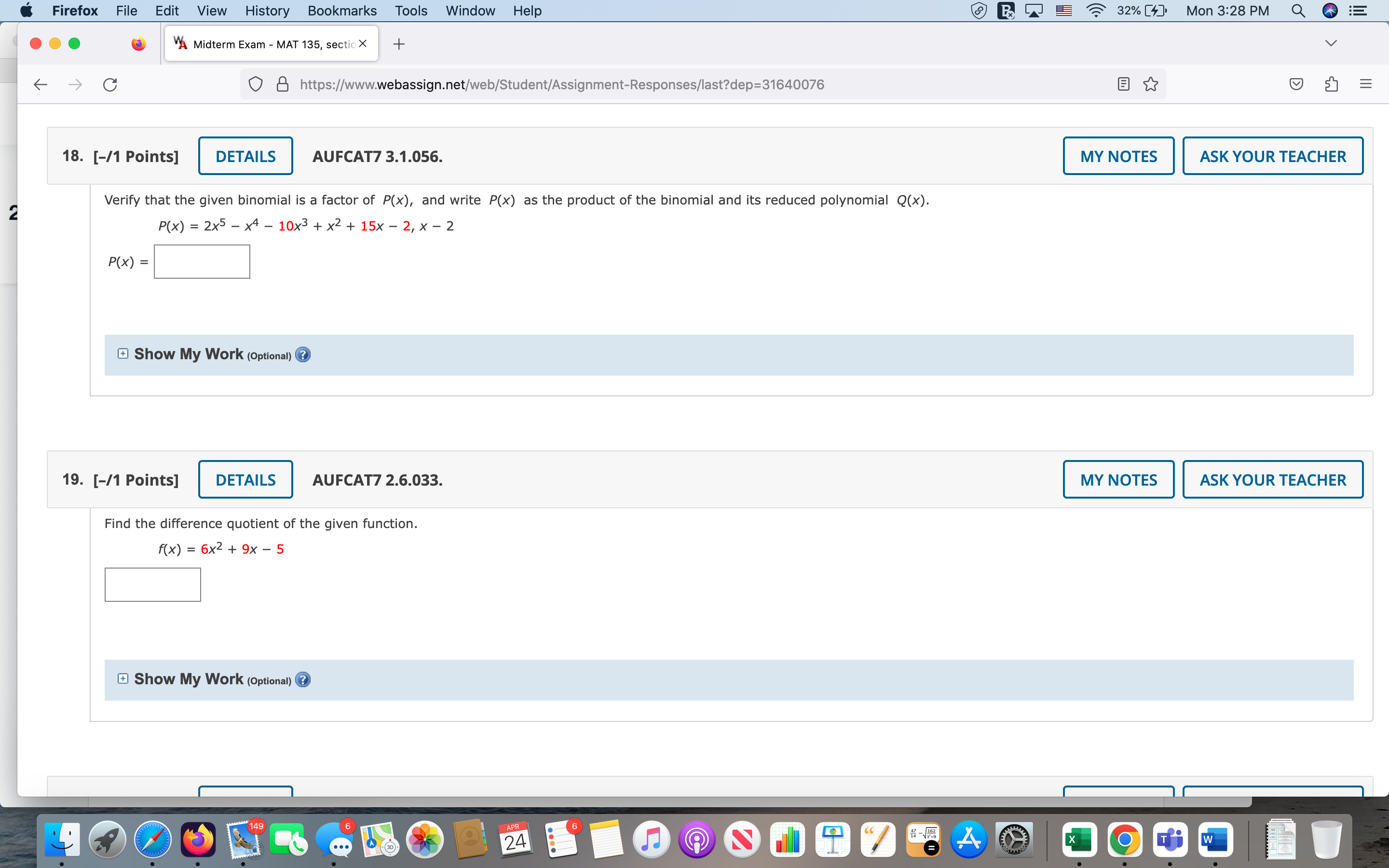Bookmark this page using the star icon

point(1150,84)
